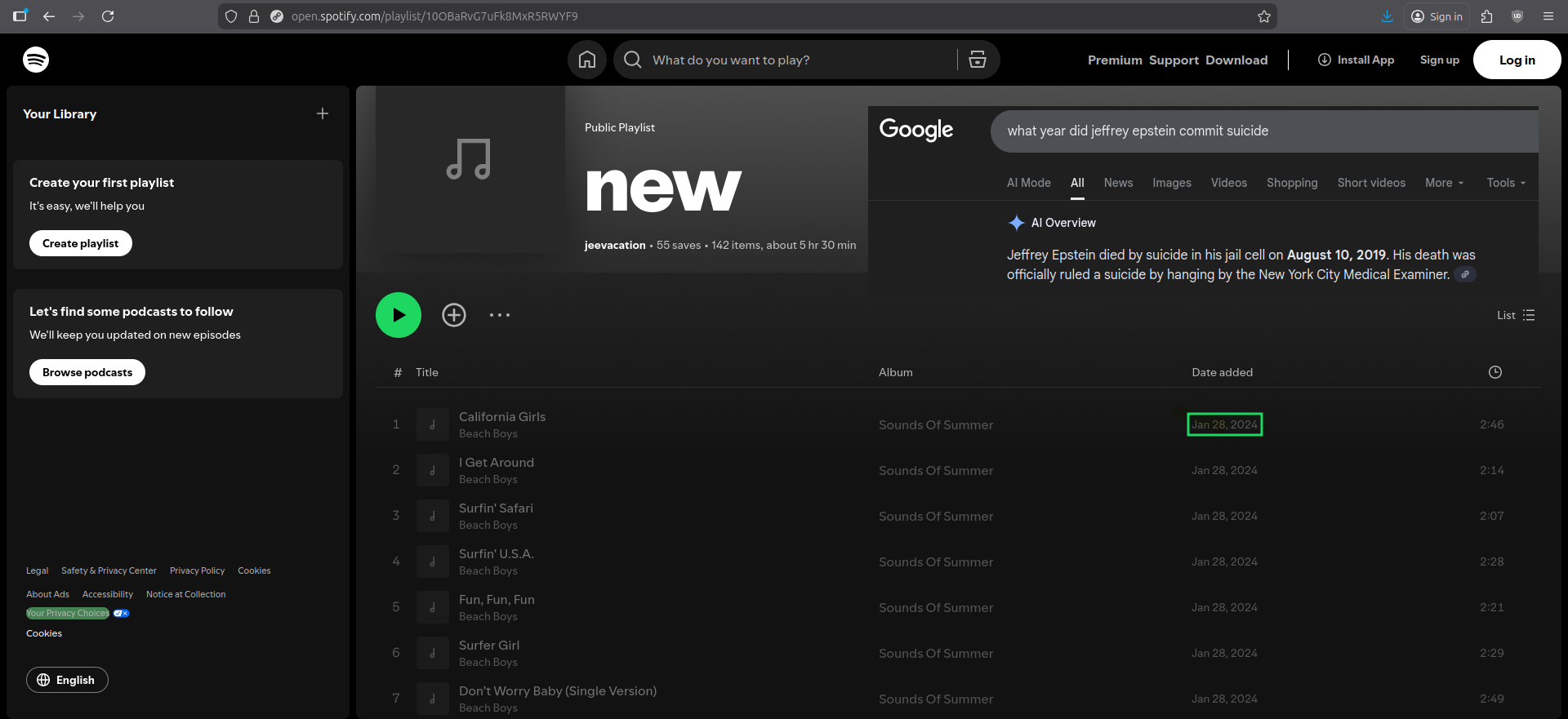1568x719 pixels.
Task: Click the Sign up link
Action: click(1439, 60)
